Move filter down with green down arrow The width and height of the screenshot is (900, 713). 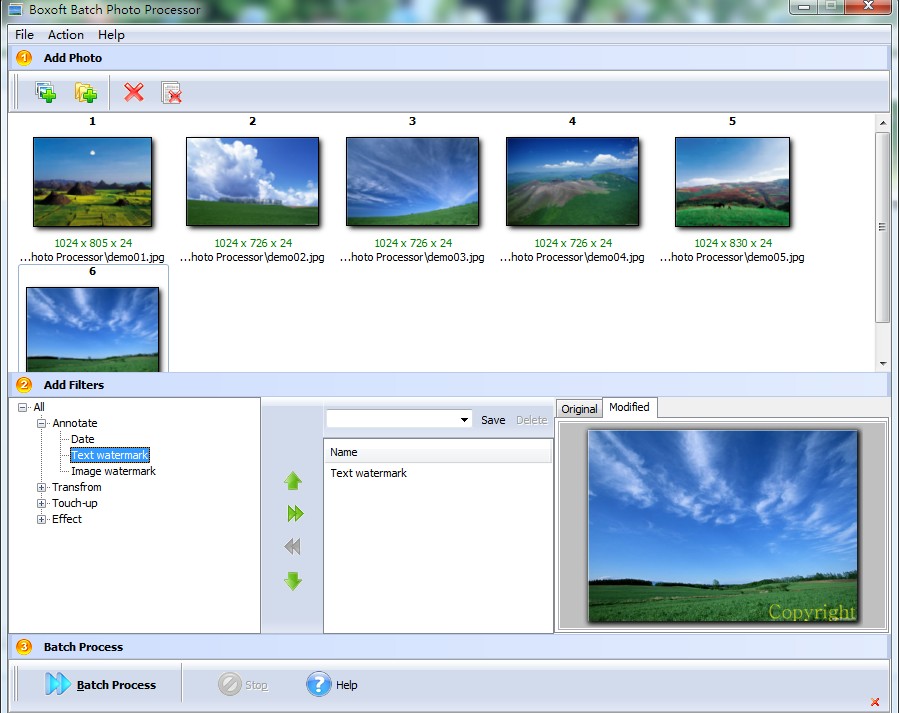click(x=293, y=581)
